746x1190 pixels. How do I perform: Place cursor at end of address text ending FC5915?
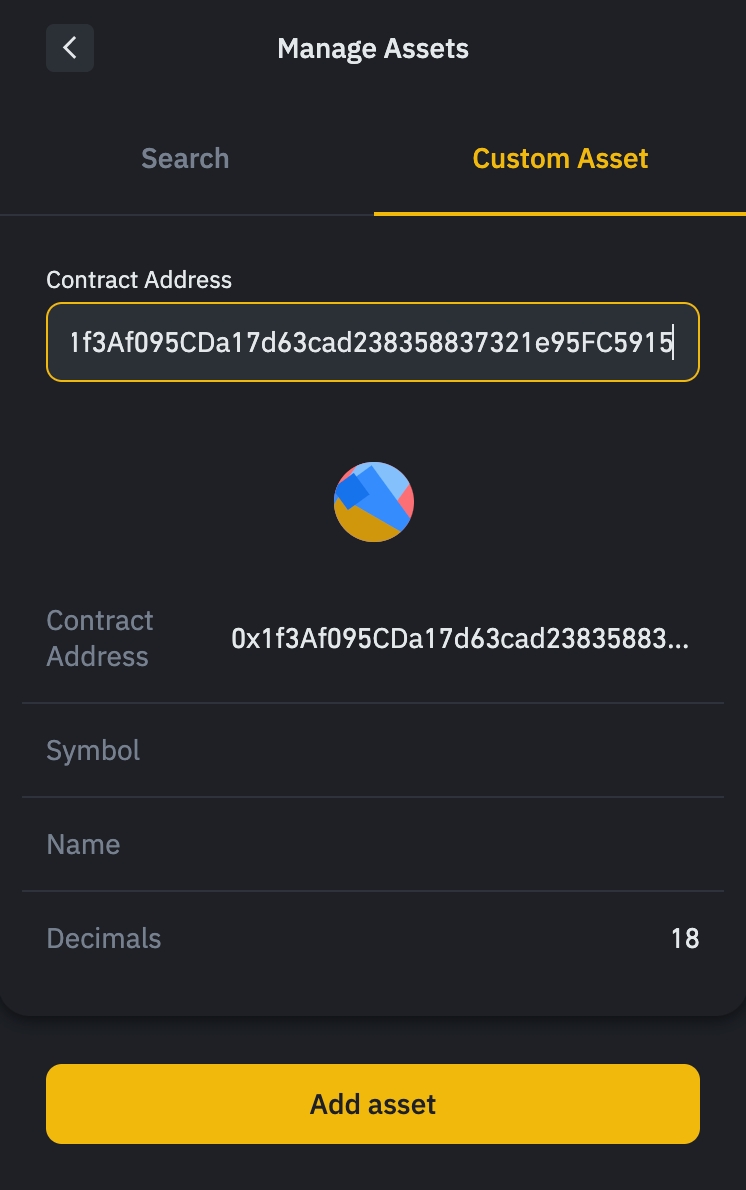673,342
